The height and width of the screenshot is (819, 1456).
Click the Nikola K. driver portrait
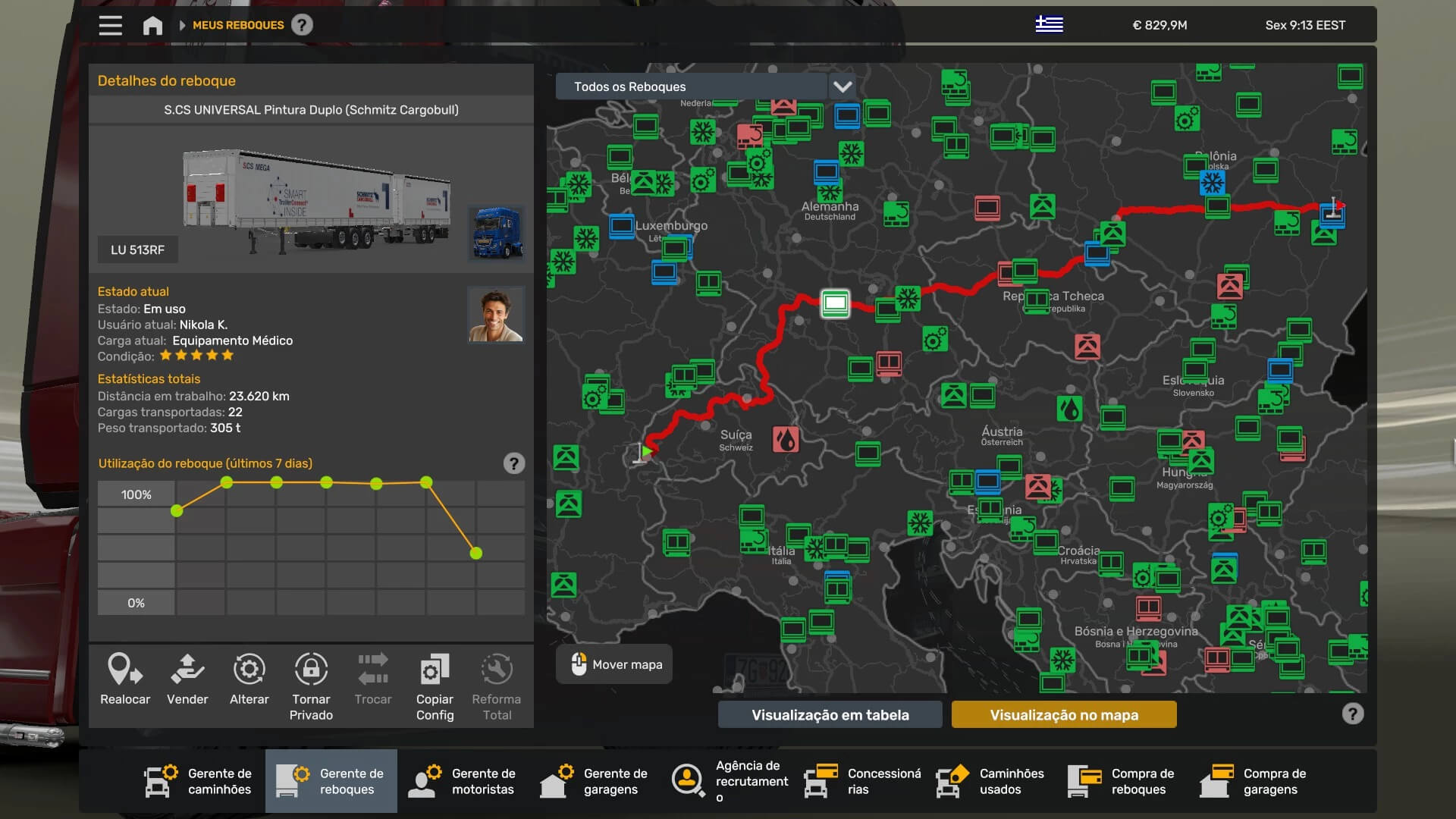496,315
